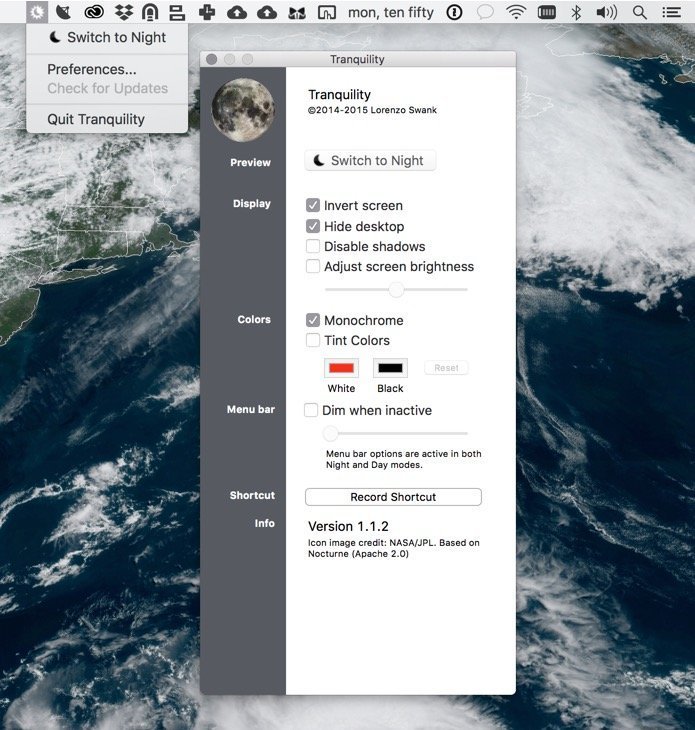Click the second cloud upload icon
This screenshot has width=695, height=730.
click(267, 13)
